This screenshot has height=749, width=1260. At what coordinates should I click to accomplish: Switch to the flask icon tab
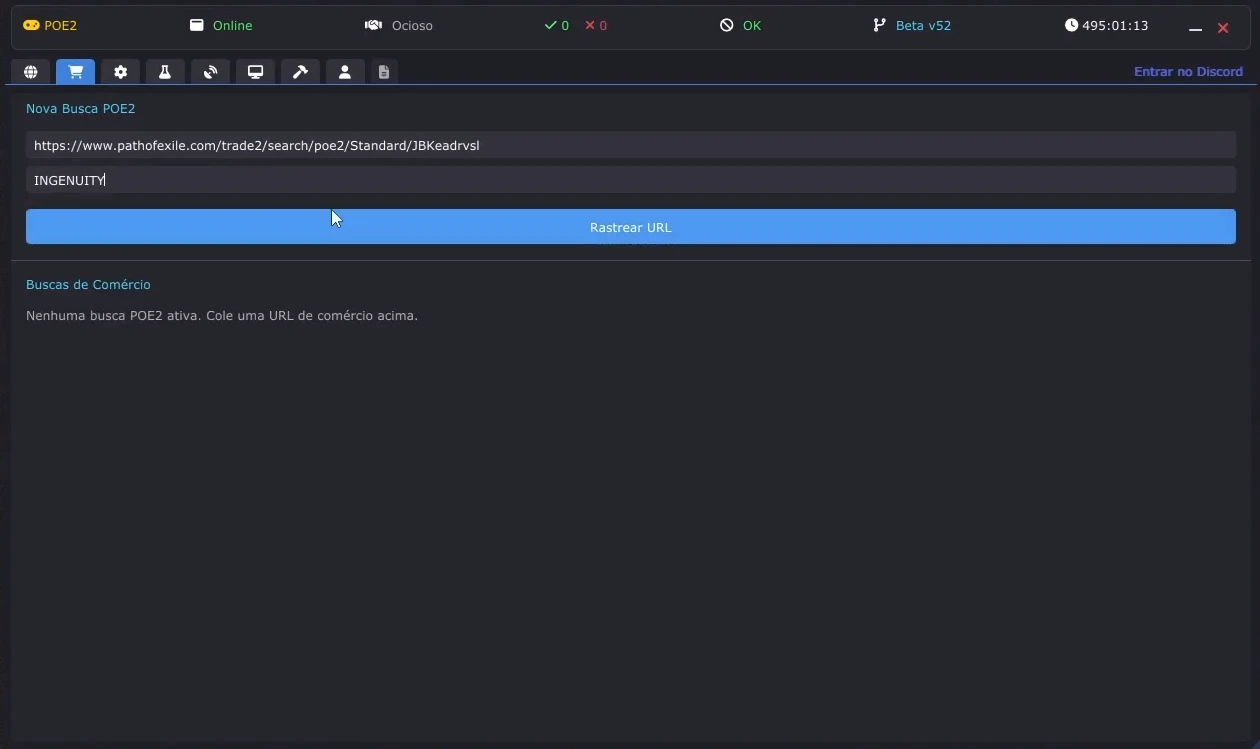click(165, 72)
